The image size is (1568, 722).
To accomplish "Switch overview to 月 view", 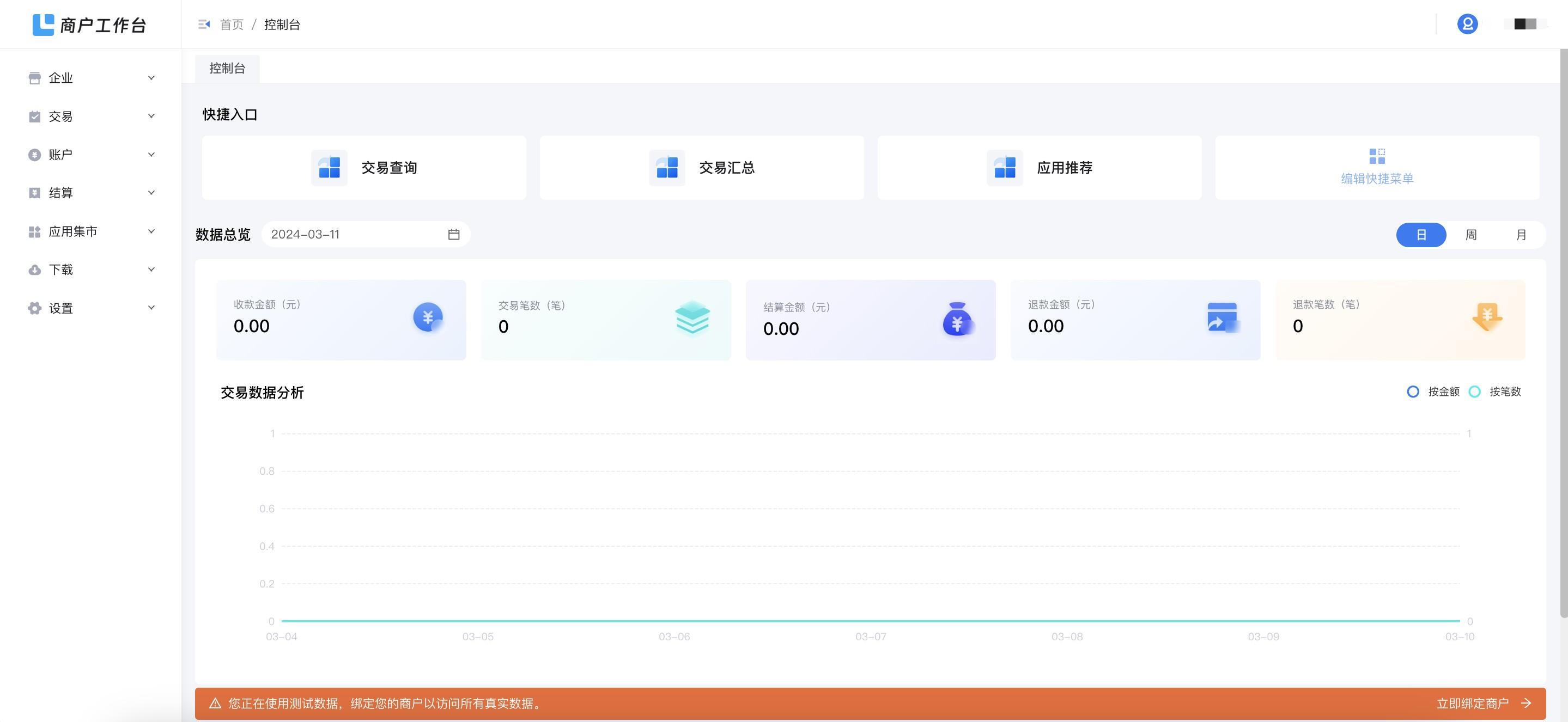I will tap(1521, 235).
